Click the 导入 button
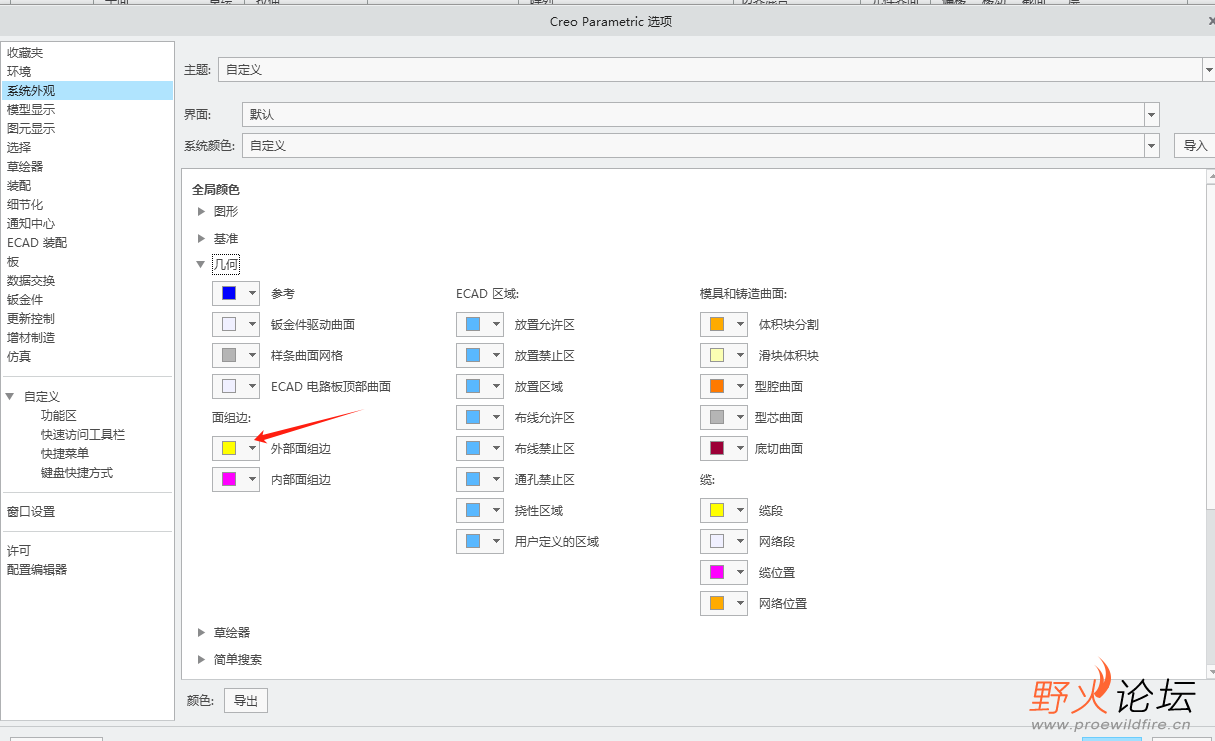This screenshot has height=741, width=1215. tap(1194, 146)
